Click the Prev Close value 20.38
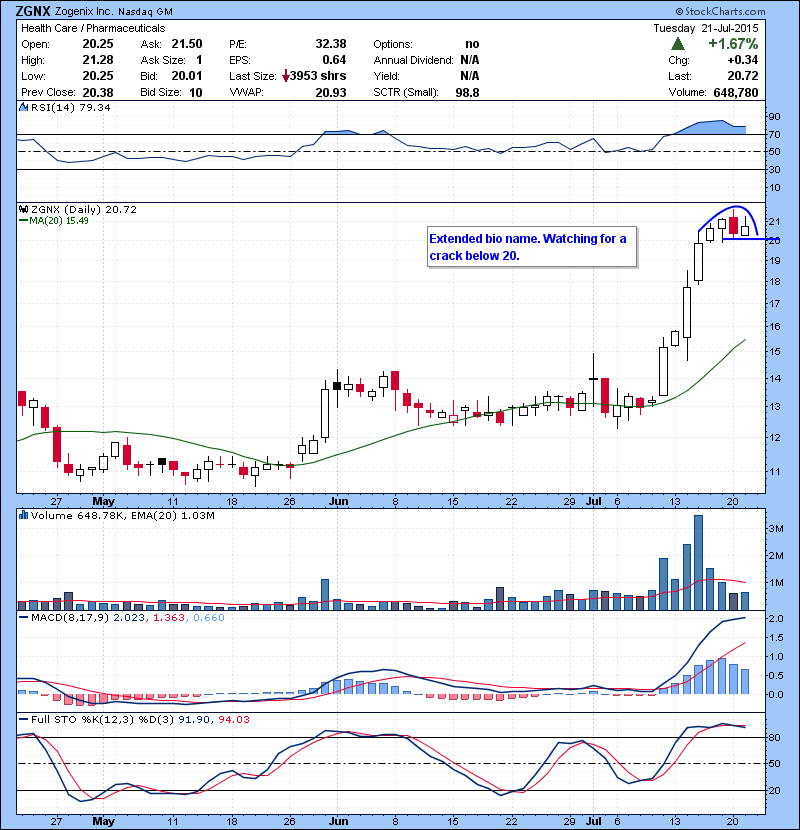 (98, 93)
